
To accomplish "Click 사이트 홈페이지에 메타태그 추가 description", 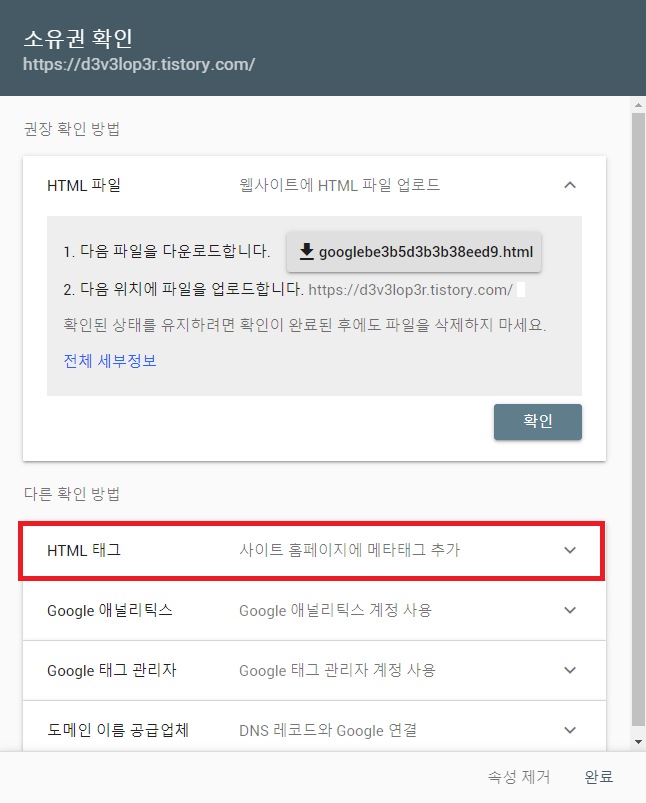I will 349,550.
